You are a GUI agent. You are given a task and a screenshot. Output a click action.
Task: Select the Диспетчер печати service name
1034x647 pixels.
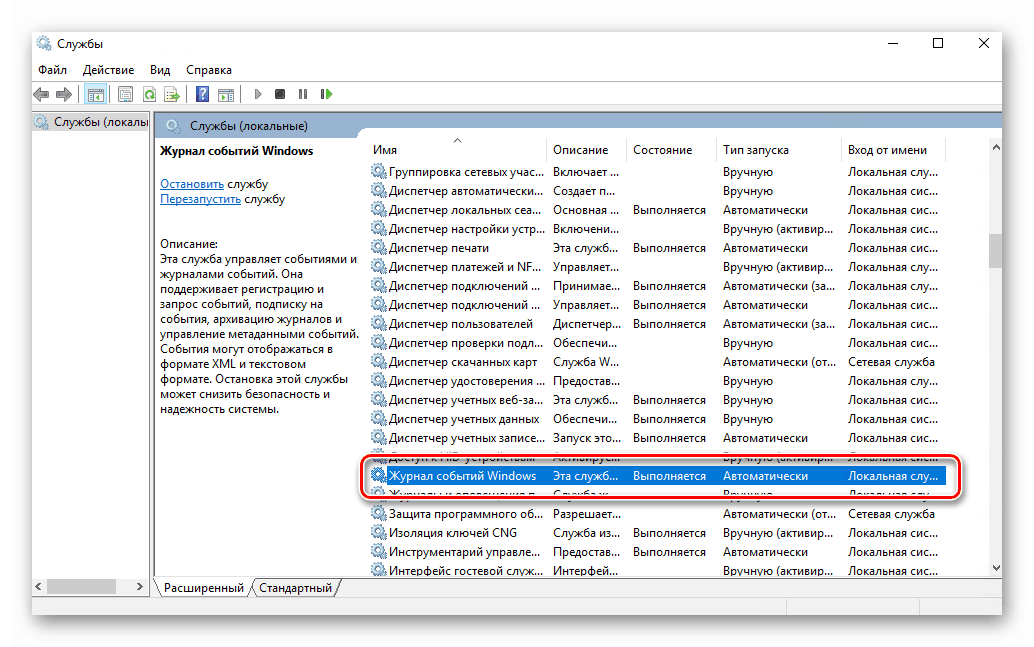439,248
